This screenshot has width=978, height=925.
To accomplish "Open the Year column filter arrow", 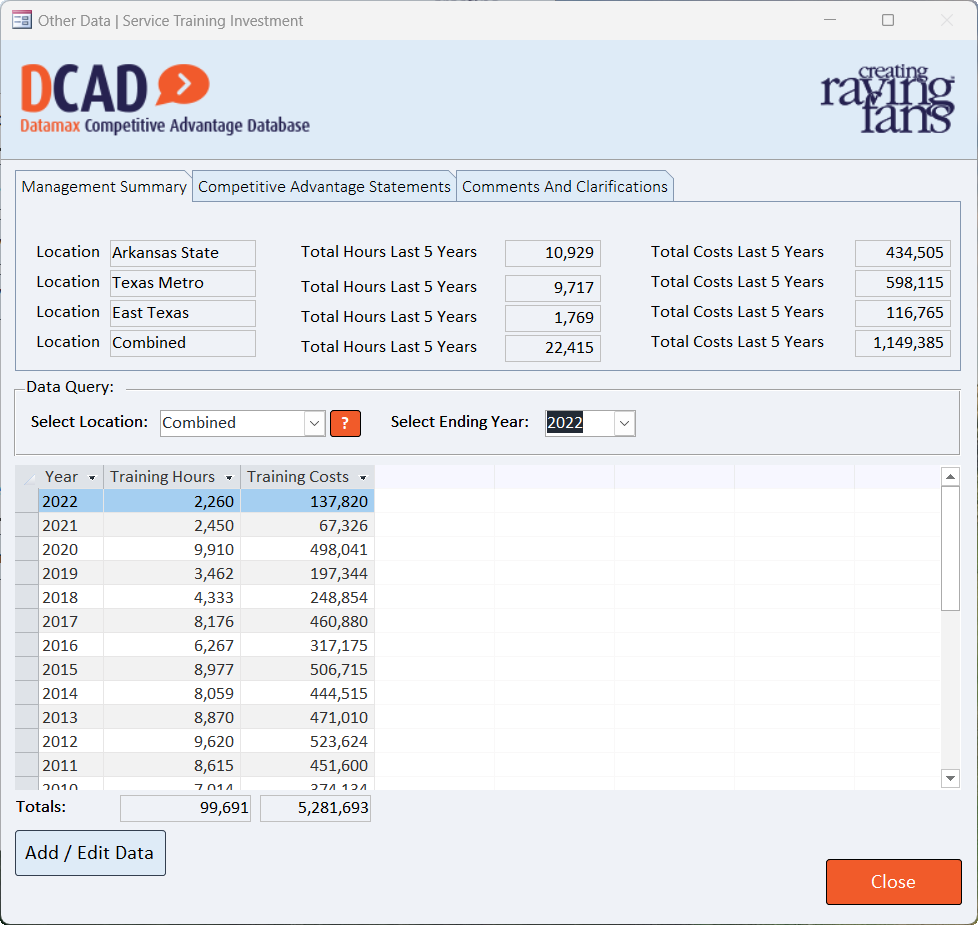I will point(93,478).
